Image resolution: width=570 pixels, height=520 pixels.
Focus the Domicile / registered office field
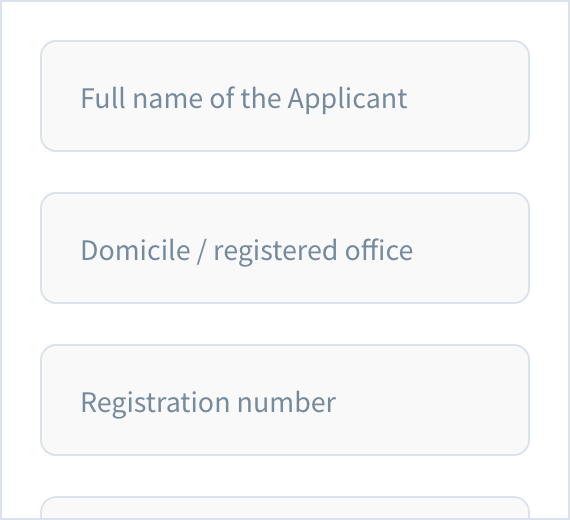pyautogui.click(x=285, y=248)
